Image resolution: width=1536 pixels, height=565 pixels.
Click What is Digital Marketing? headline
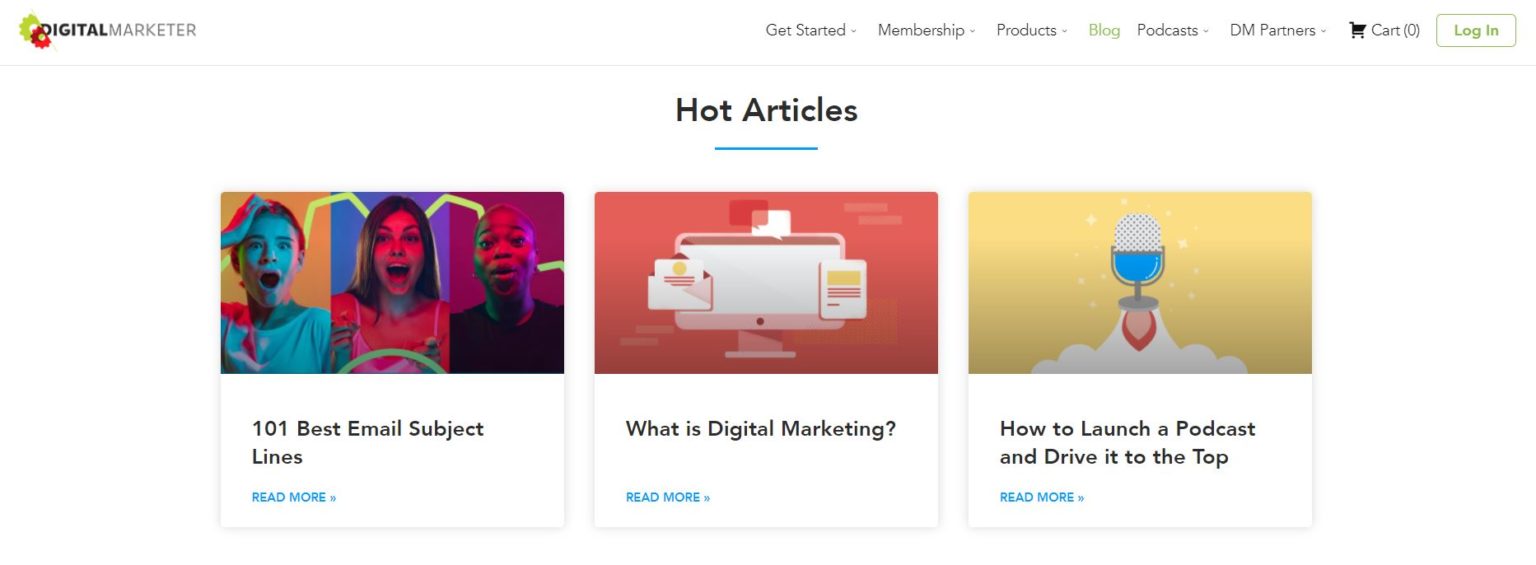[761, 428]
